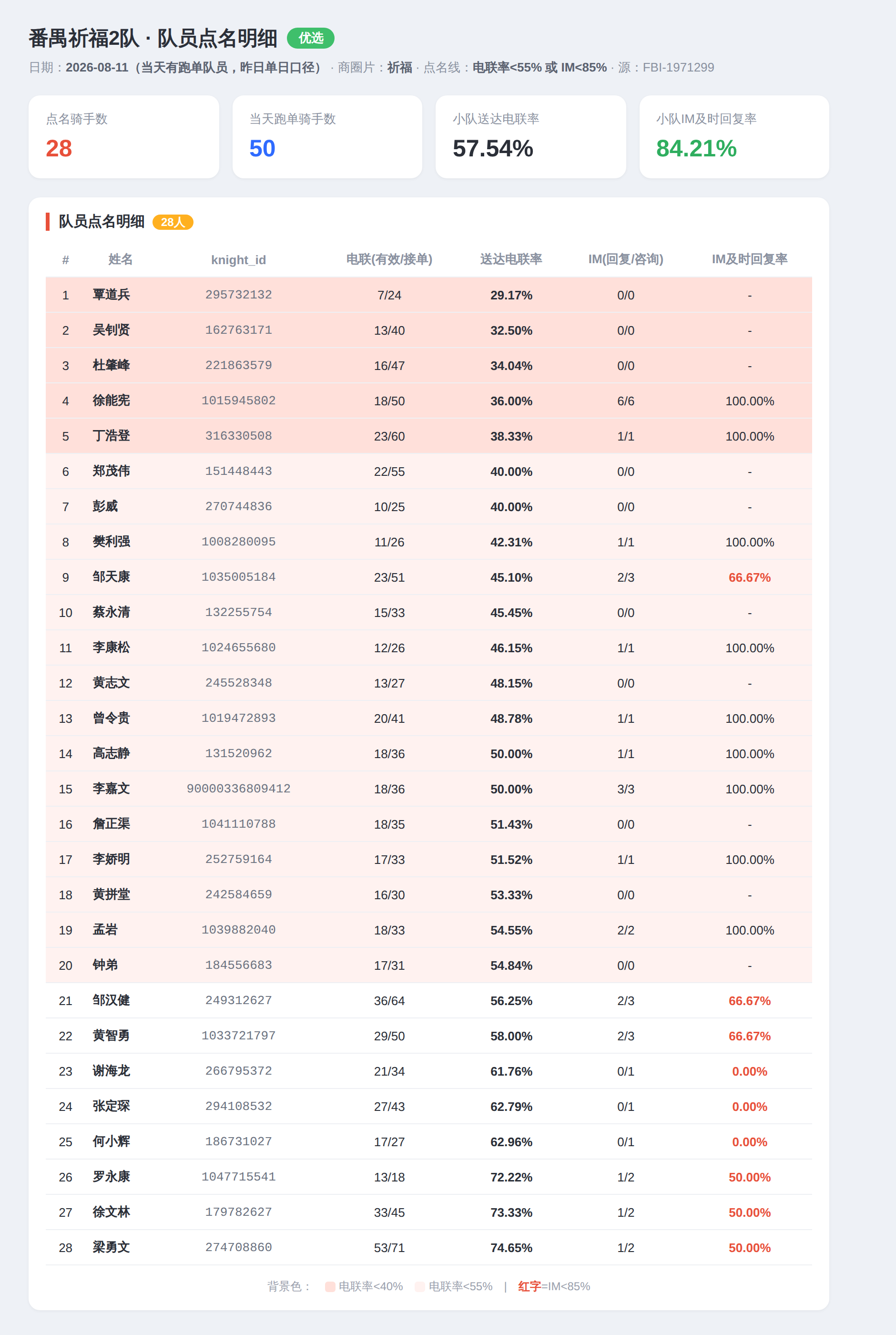Click the name 梁勇文 in the last row
896x1335 pixels.
(112, 1247)
